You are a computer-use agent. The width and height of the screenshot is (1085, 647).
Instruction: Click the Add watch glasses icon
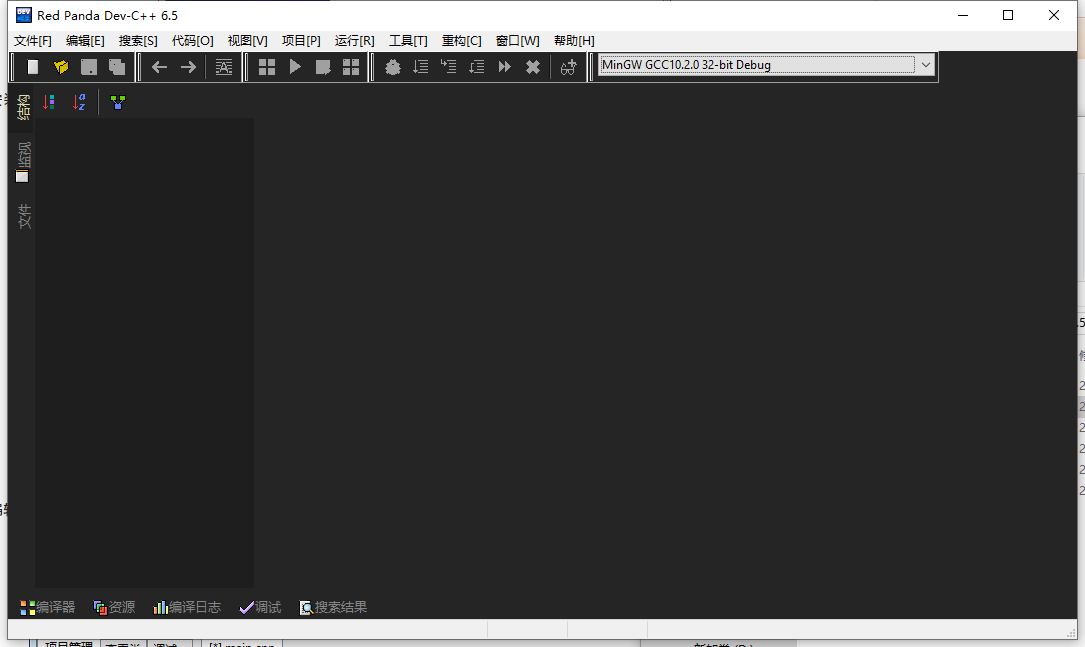pyautogui.click(x=568, y=67)
